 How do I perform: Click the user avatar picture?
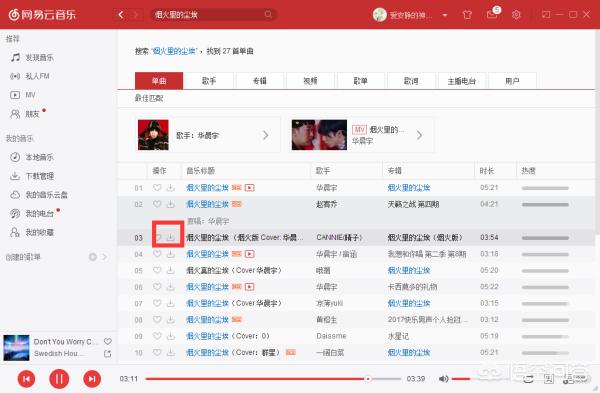pyautogui.click(x=380, y=15)
